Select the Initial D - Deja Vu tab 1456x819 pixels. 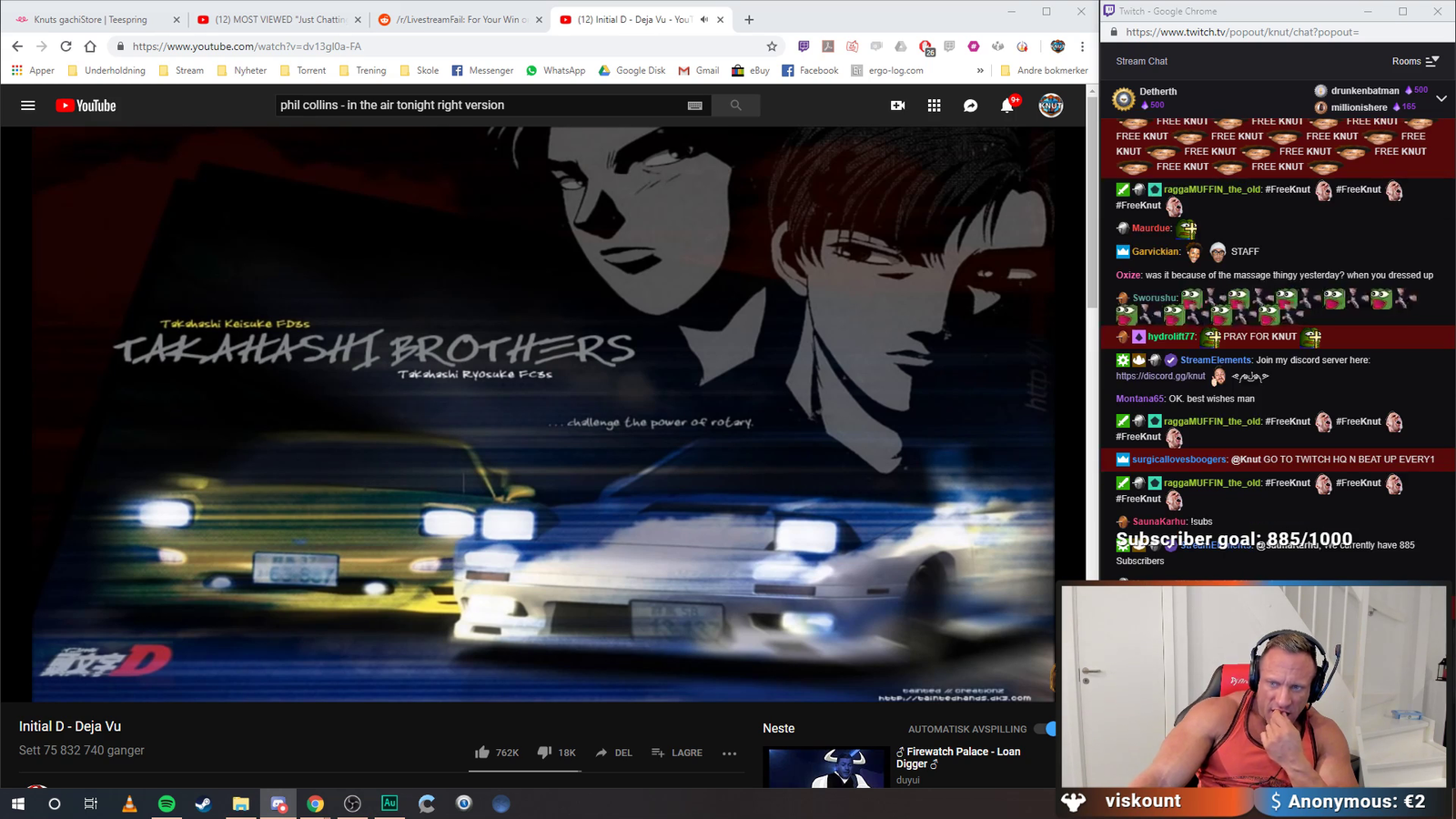tap(632, 19)
